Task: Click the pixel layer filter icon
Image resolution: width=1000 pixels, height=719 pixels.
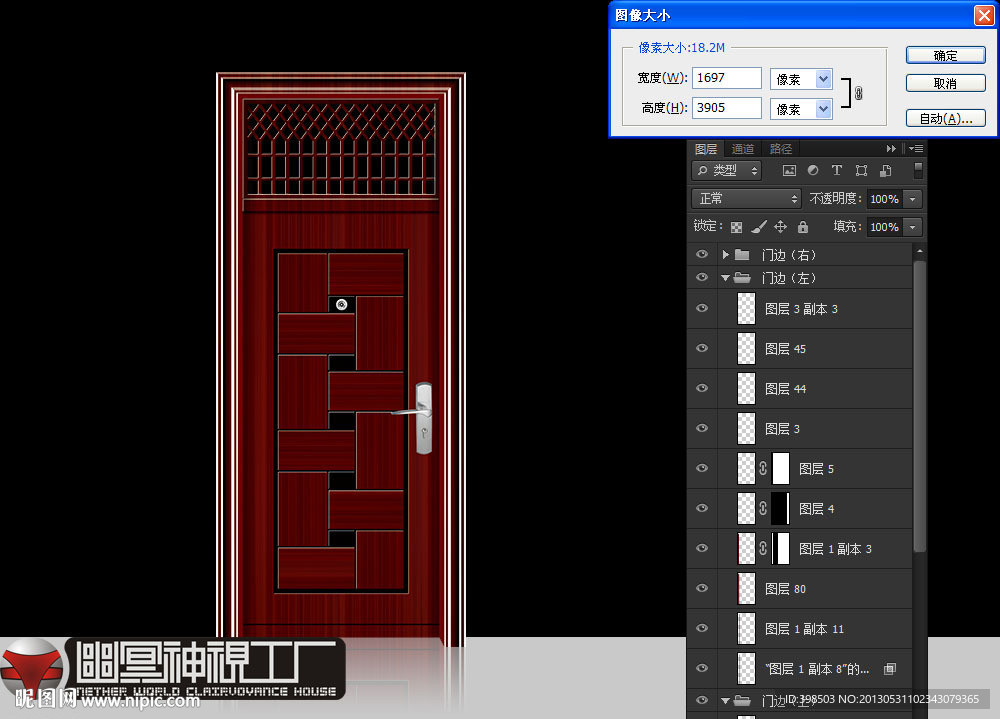Action: 789,170
